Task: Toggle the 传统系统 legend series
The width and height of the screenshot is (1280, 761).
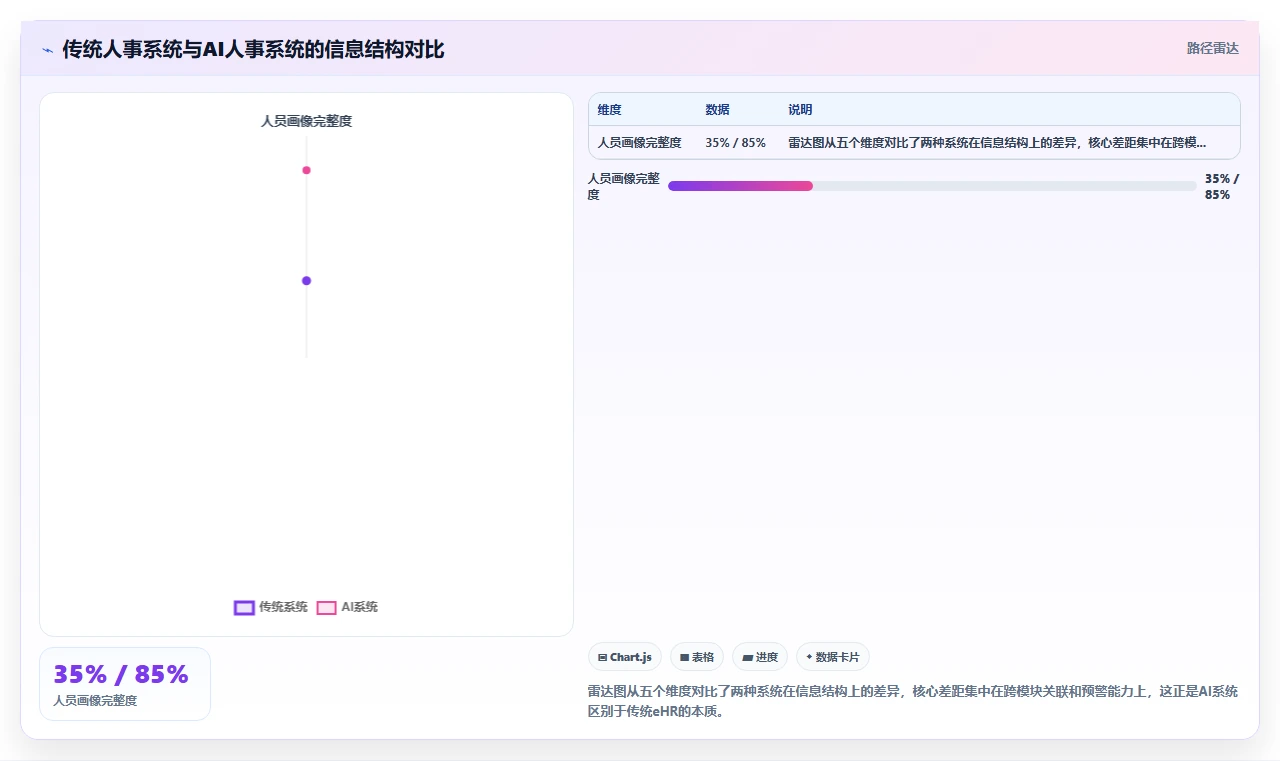Action: (271, 607)
